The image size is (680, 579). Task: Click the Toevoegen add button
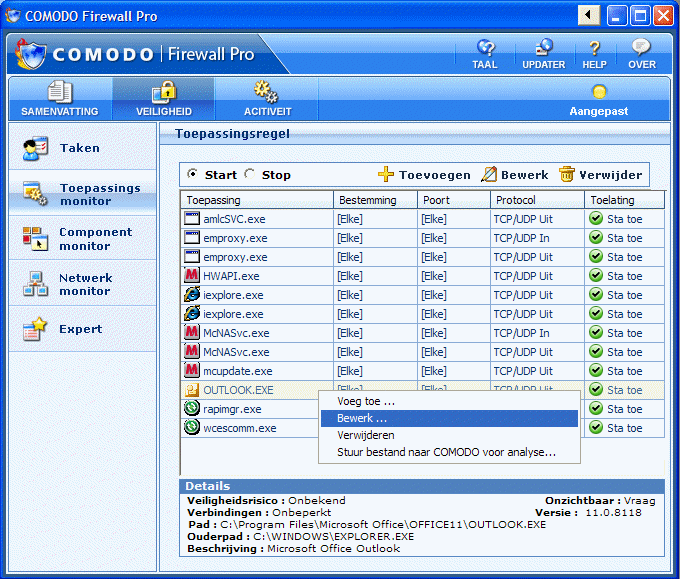click(x=424, y=175)
